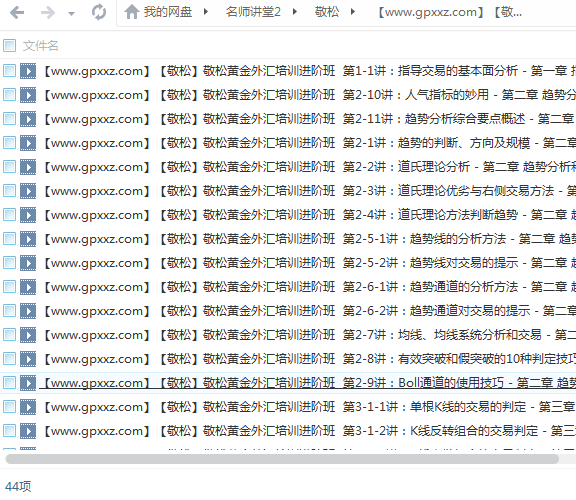Navigate to 敬松 breadcrumb folder
This screenshot has height=500, width=576.
pos(327,12)
